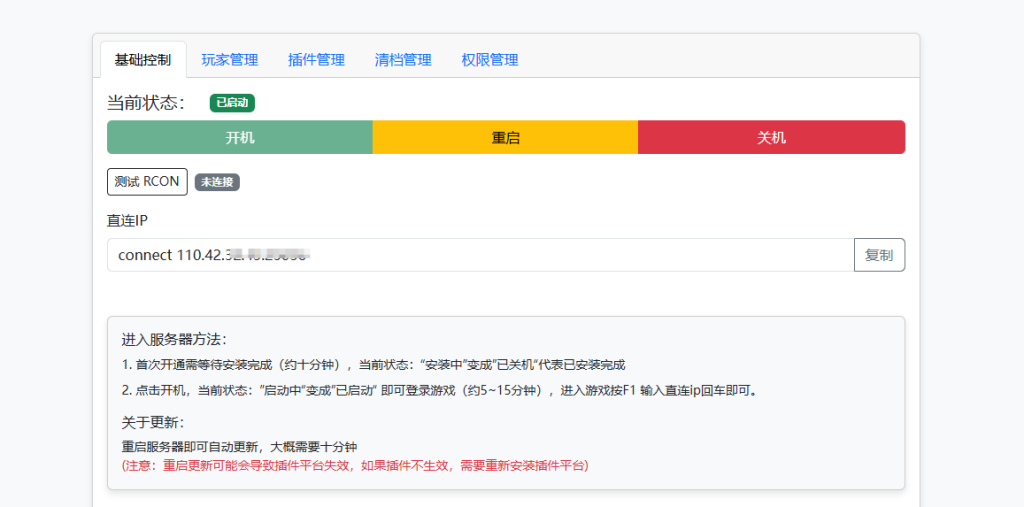This screenshot has width=1024, height=507.
Task: Click into the 直连IP connect text field
Action: pos(480,255)
